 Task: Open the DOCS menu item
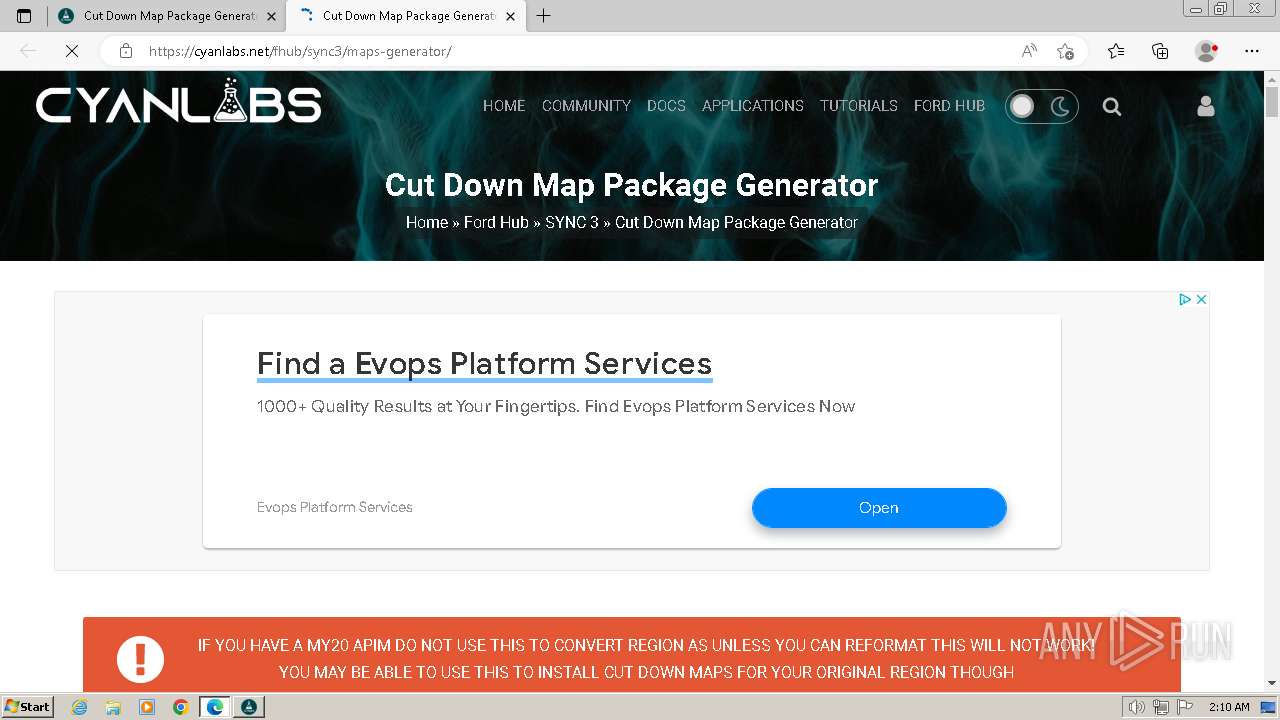[666, 106]
